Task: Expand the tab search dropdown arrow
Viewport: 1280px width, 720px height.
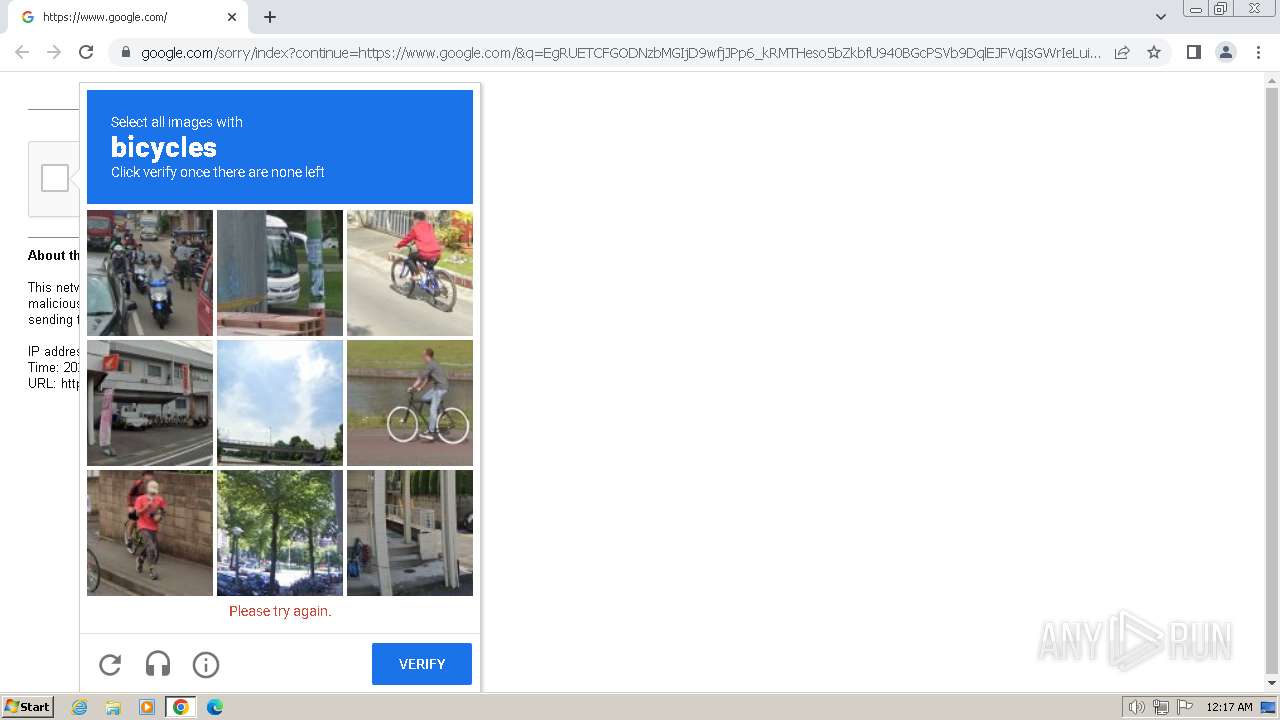Action: pyautogui.click(x=1160, y=17)
